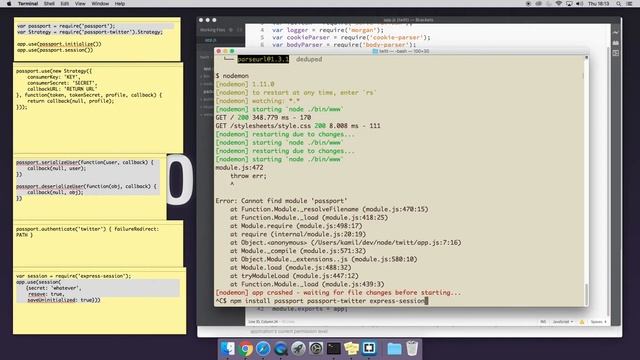The width and height of the screenshot is (640, 360).
Task: Click the Wi-Fi status icon
Action: (558, 4)
